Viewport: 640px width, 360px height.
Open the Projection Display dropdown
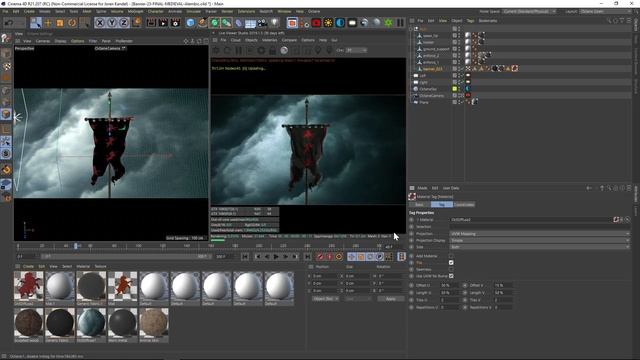(x=540, y=240)
